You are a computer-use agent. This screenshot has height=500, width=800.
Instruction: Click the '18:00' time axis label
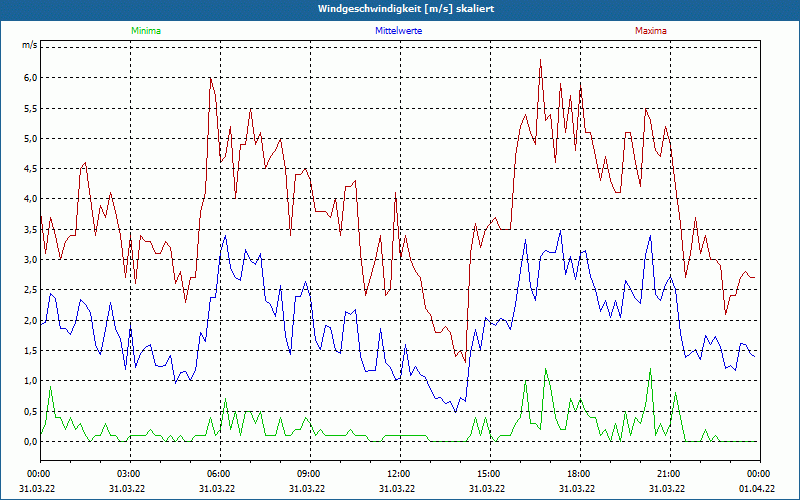(x=580, y=474)
